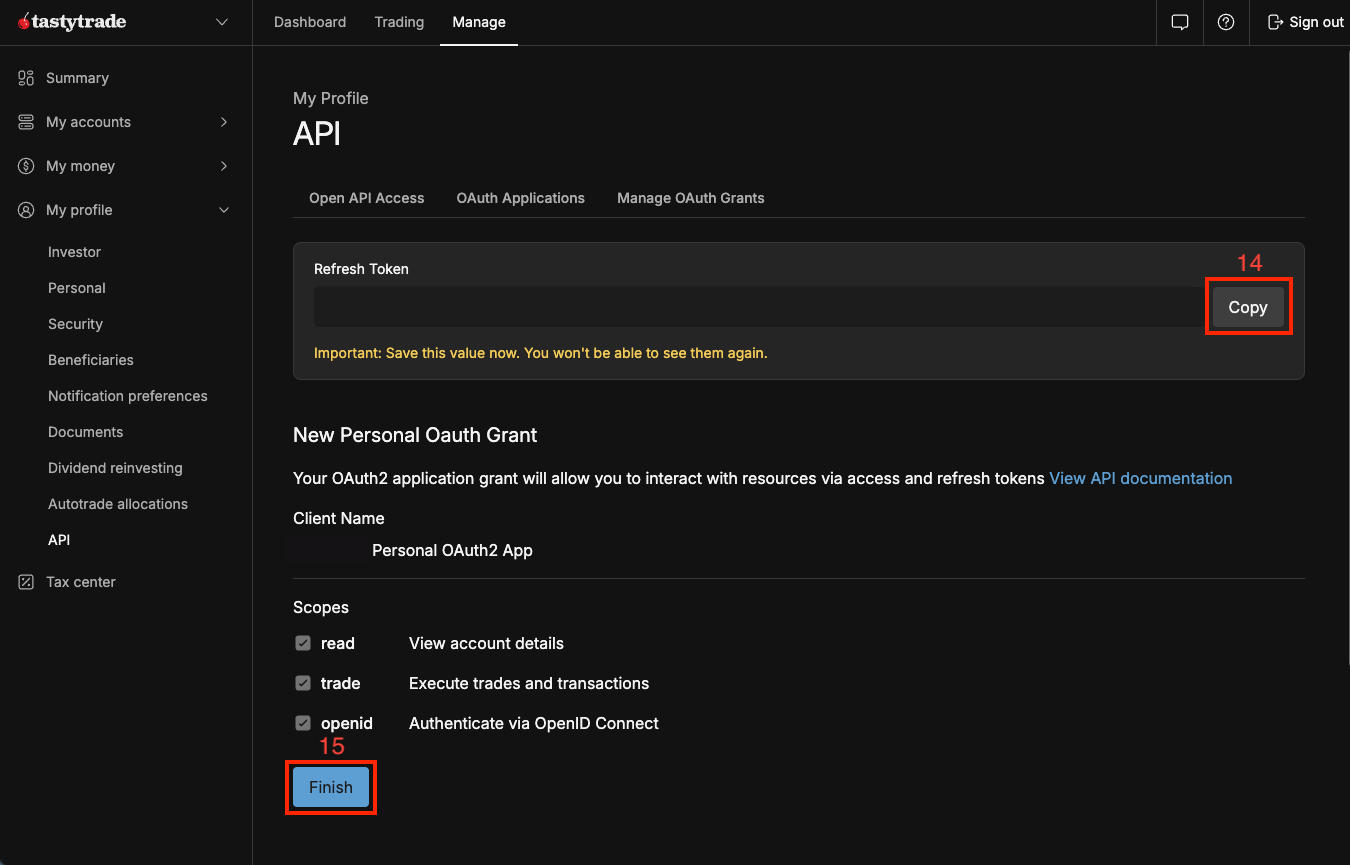Collapse the My profile section chevron
1350x865 pixels.
[224, 210]
